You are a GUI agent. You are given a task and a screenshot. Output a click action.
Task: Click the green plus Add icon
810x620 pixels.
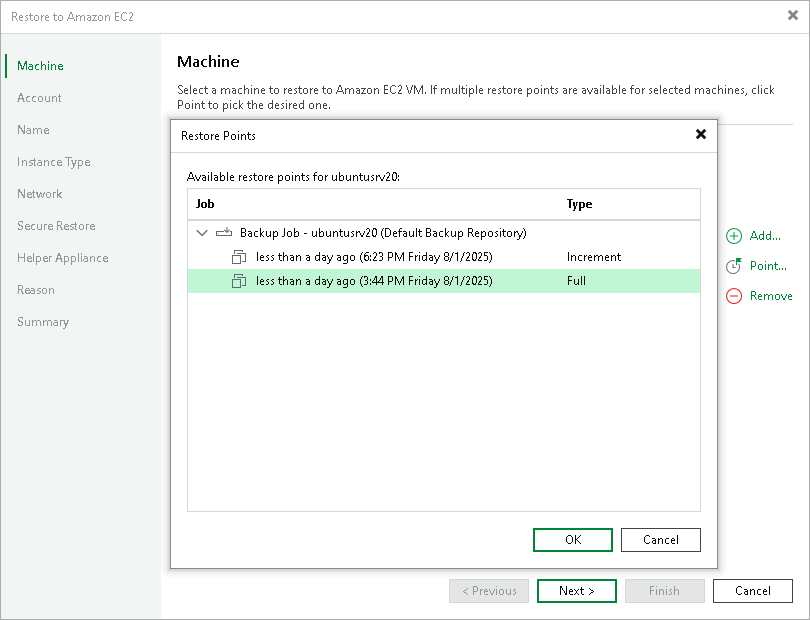tap(734, 236)
